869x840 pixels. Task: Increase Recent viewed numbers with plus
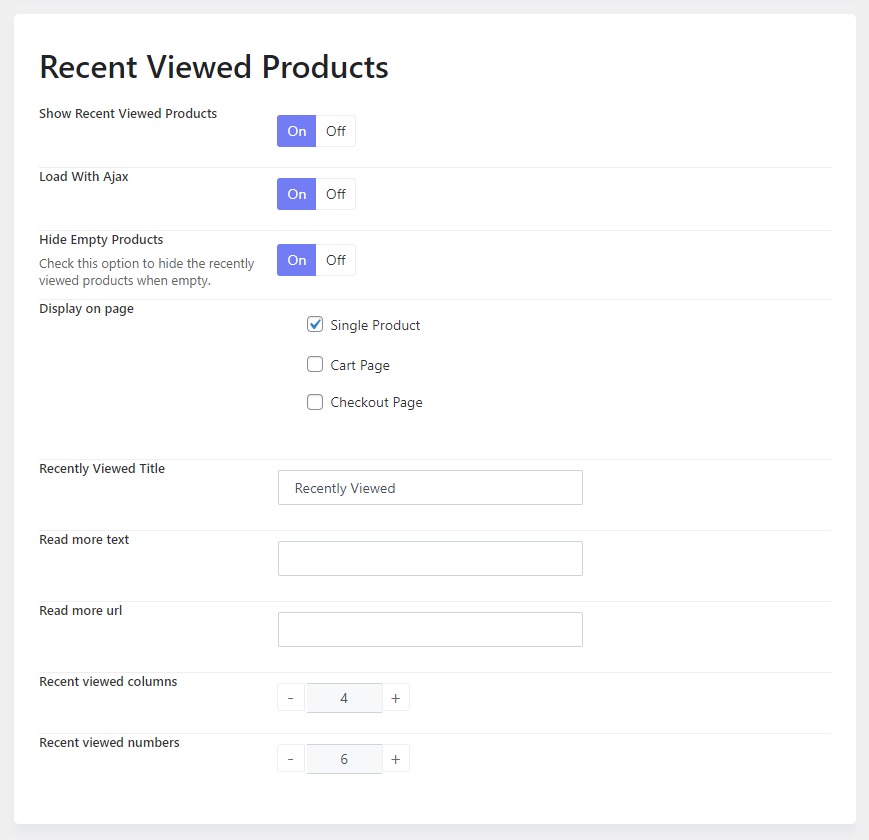click(x=396, y=759)
